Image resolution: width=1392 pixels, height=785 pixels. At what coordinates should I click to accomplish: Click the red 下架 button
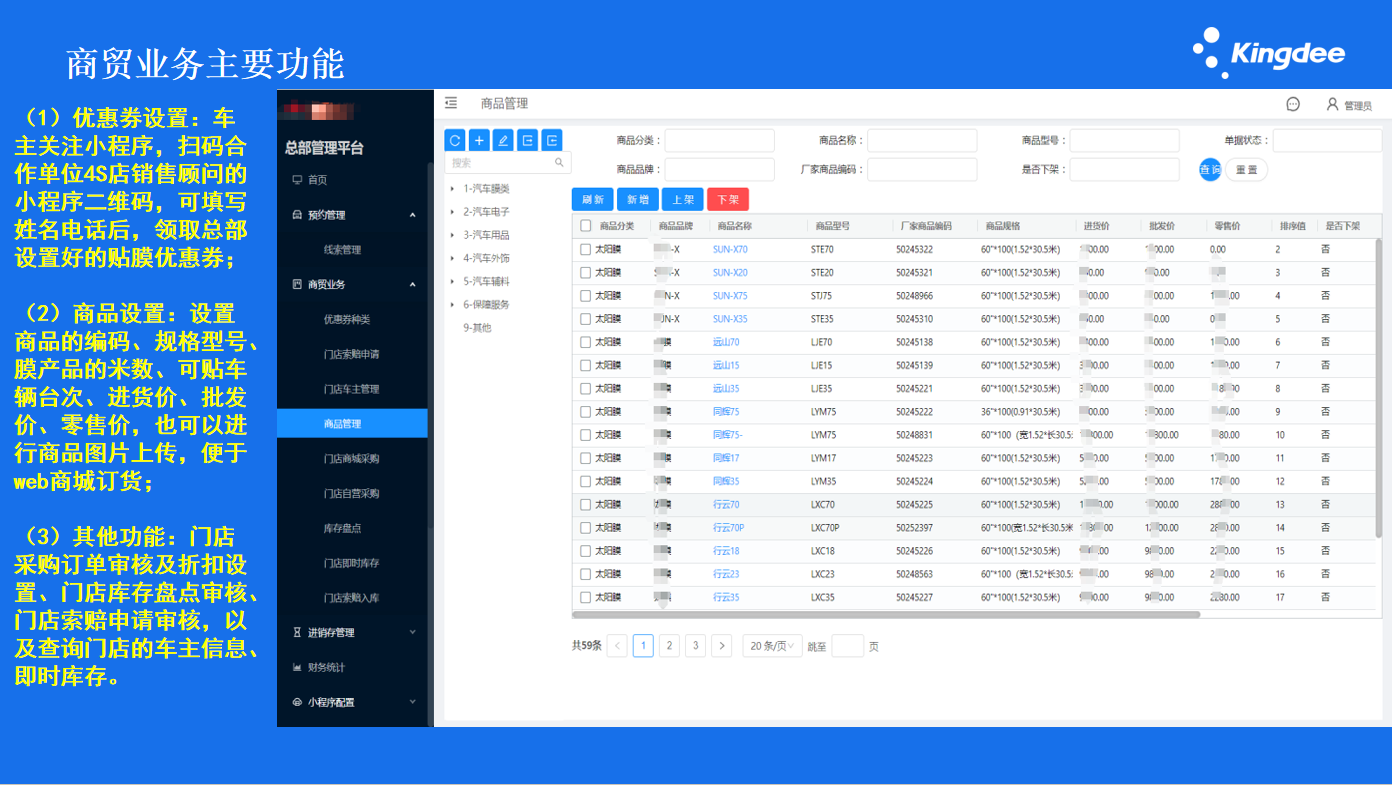point(727,199)
